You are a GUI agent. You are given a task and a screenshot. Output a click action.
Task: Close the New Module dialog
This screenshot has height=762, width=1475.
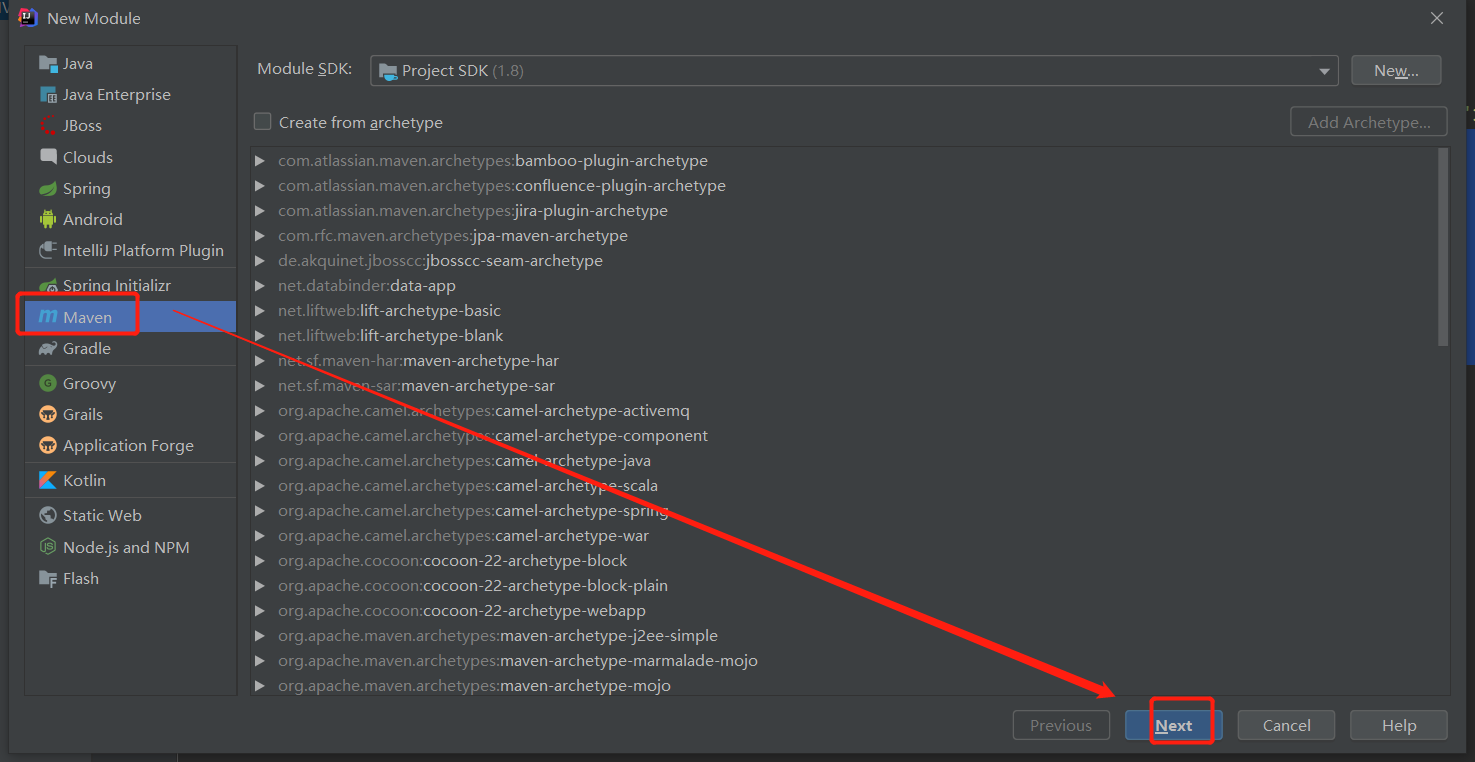click(1437, 18)
